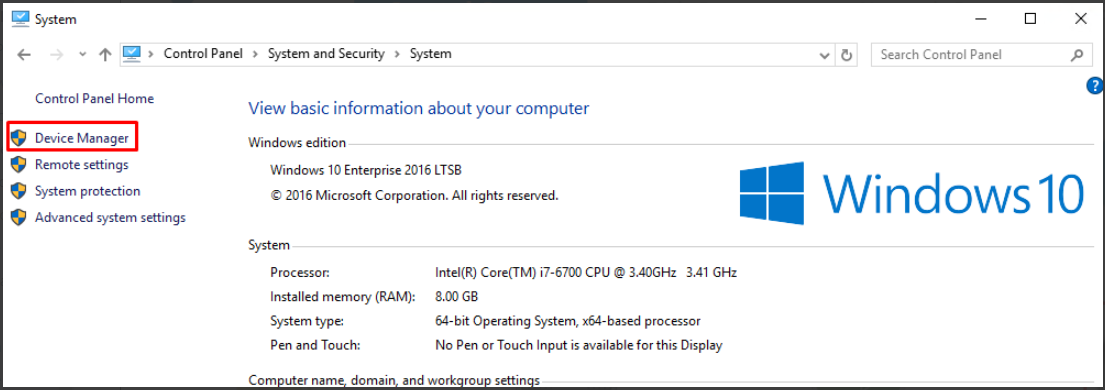
Task: Click the 'Windows edition' section header
Action: [297, 143]
